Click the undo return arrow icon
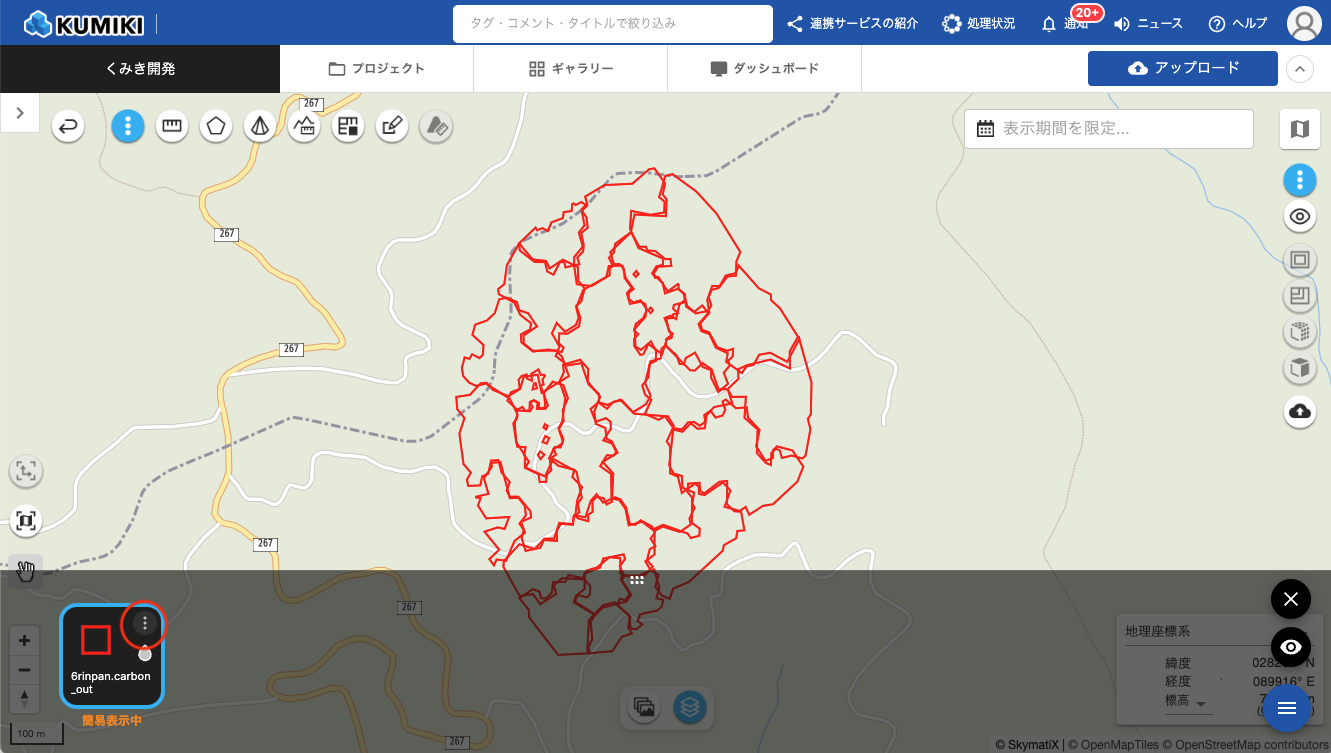1331x753 pixels. coord(69,126)
